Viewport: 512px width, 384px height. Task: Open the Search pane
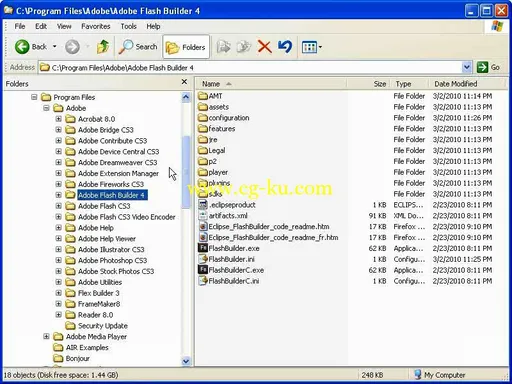pyautogui.click(x=138, y=47)
